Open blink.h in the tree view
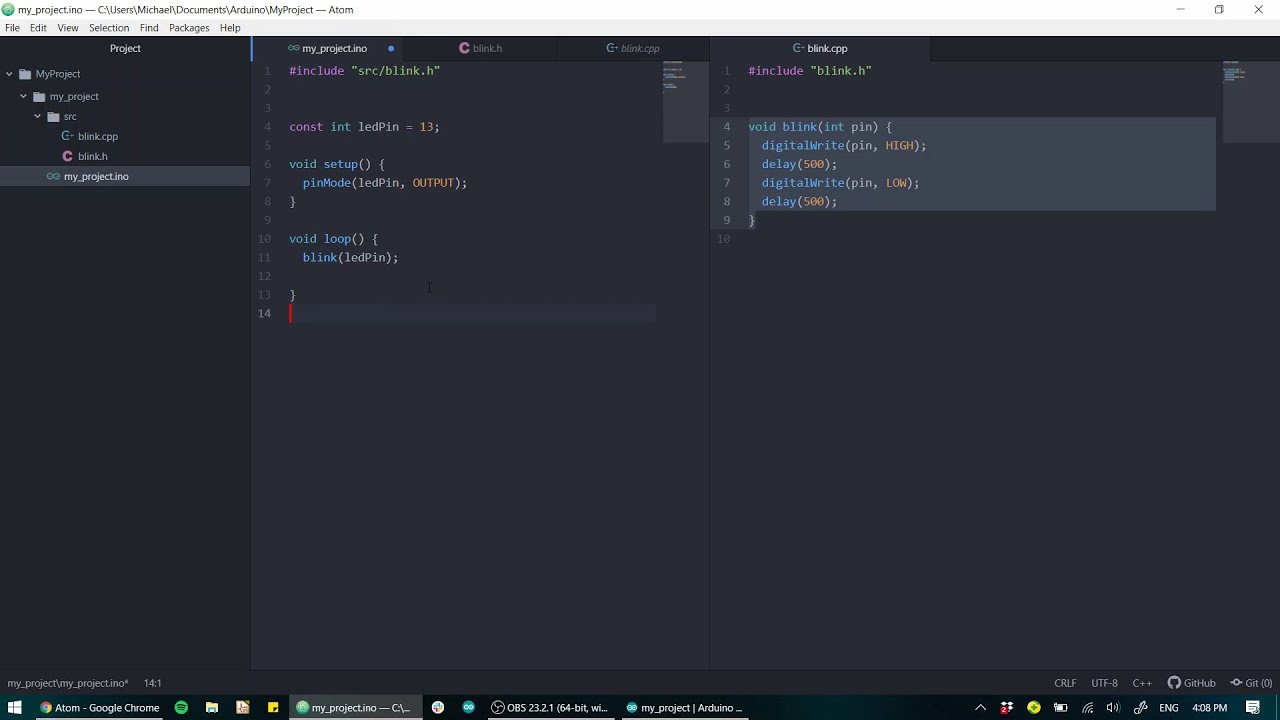 pyautogui.click(x=92, y=156)
